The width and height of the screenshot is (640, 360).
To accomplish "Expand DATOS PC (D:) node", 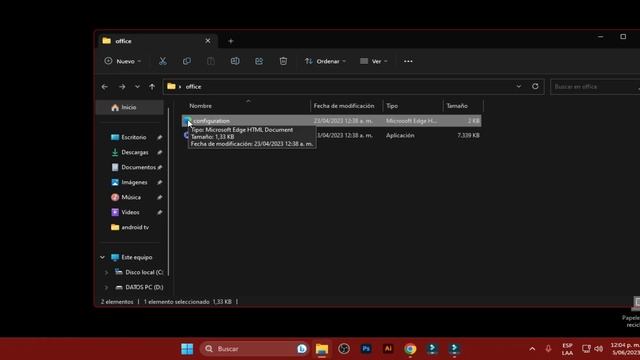I will pos(107,287).
